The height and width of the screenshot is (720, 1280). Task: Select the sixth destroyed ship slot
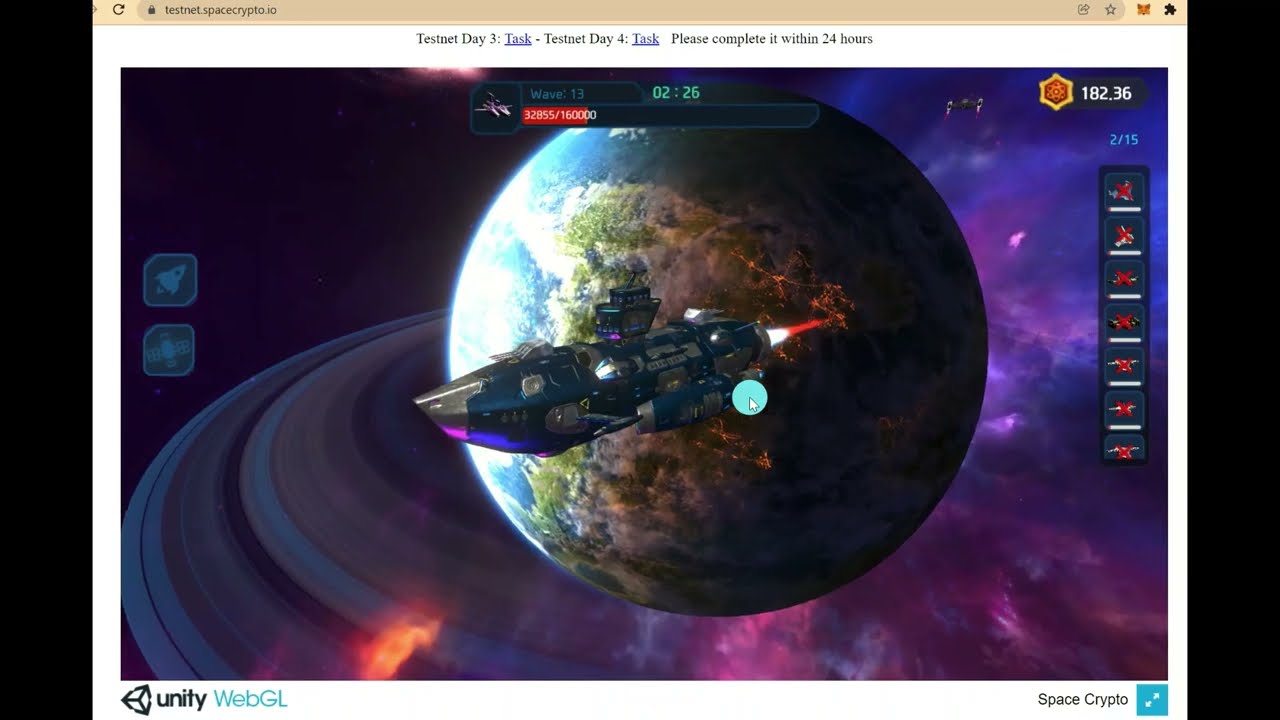point(1125,410)
